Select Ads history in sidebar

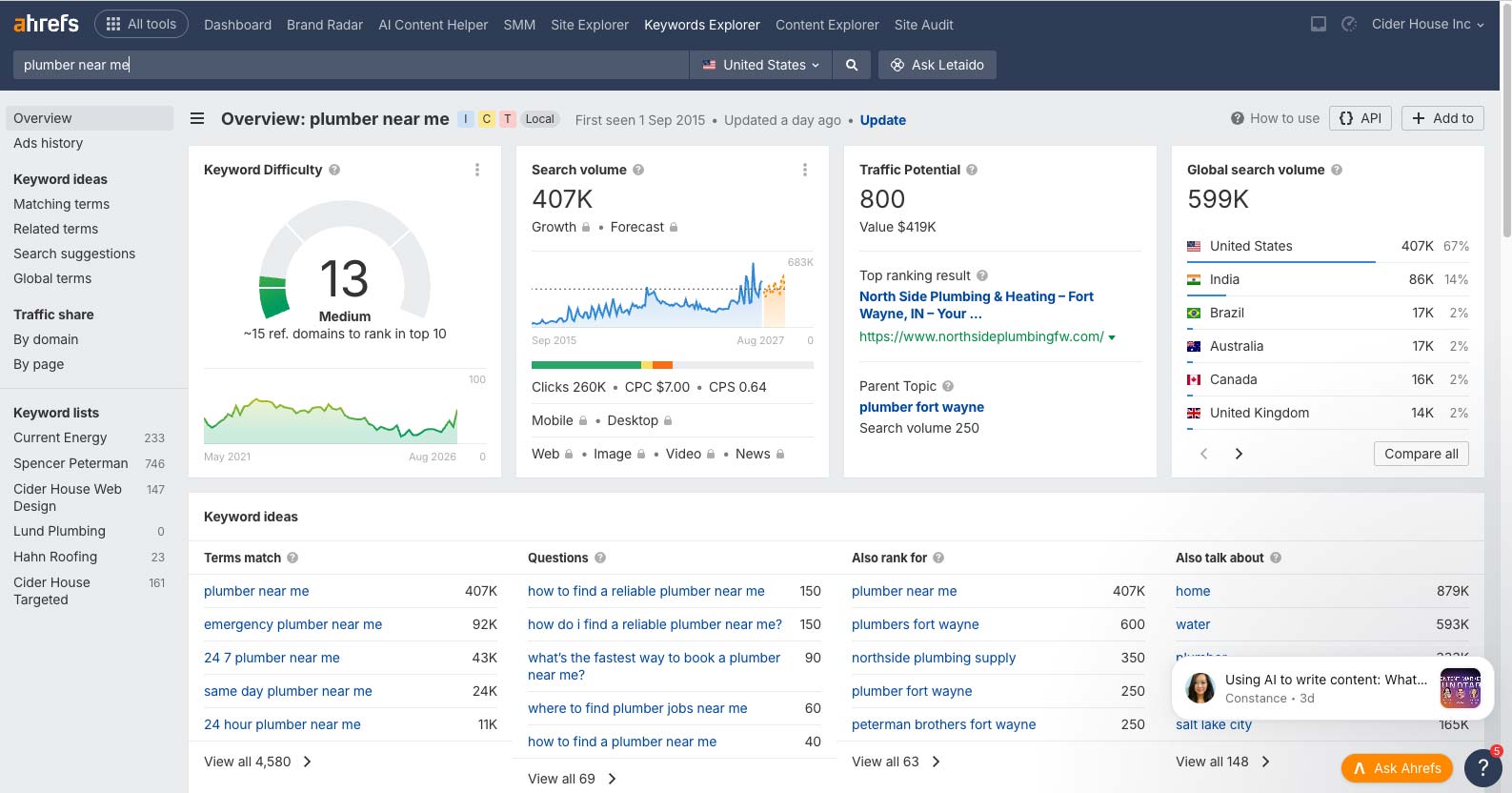coord(48,143)
